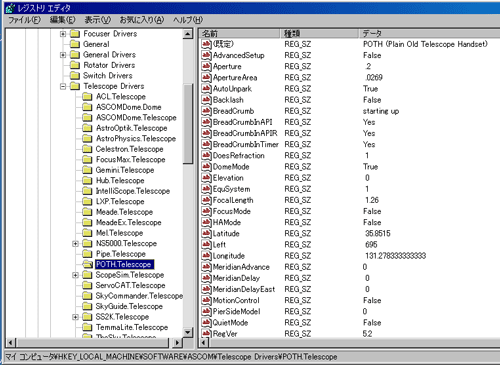Click the RegVer string value icon
Image resolution: width=500 pixels, height=365 pixels.
pos(206,334)
